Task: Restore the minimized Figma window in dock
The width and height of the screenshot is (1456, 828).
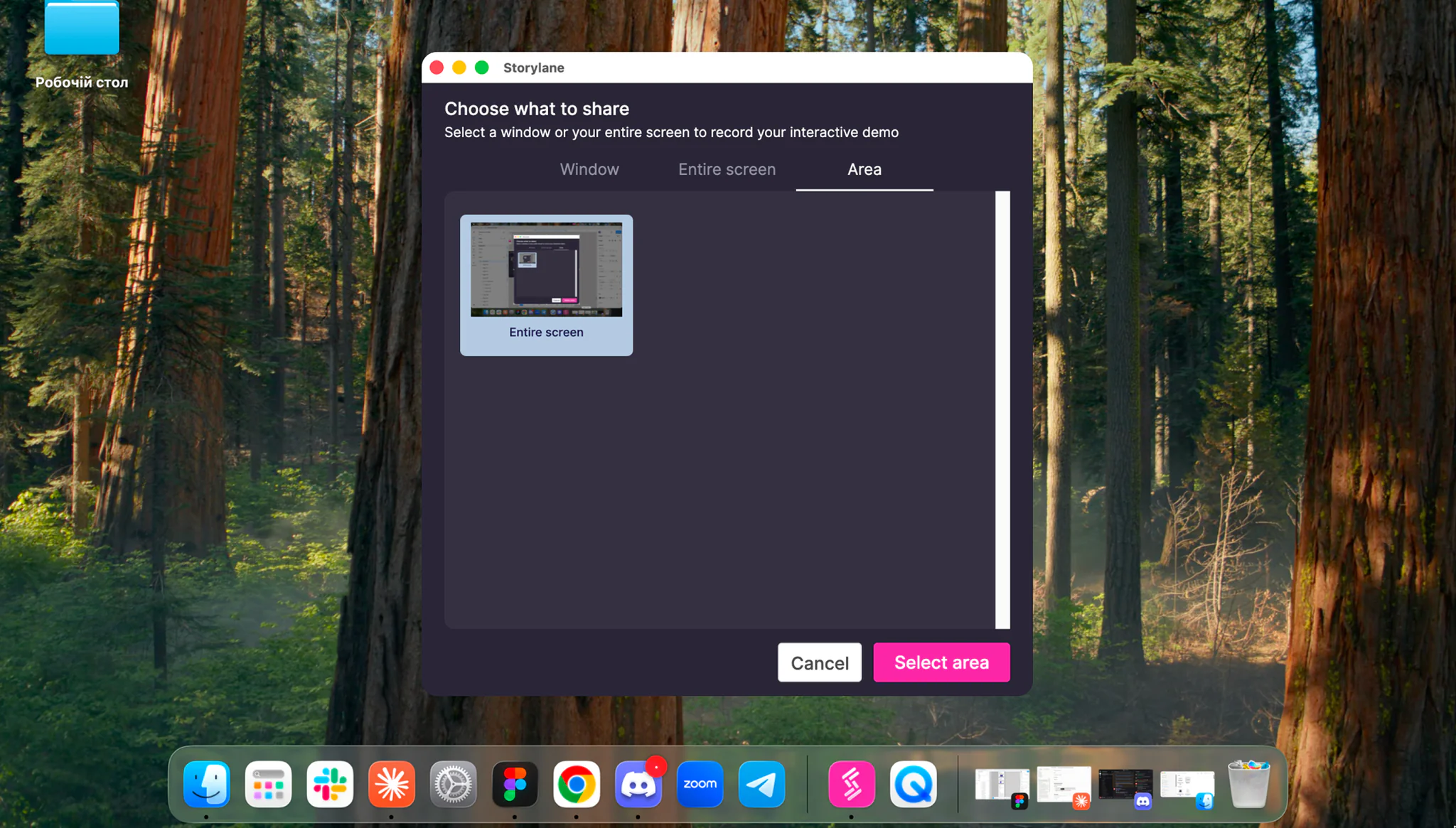Action: click(x=1002, y=786)
